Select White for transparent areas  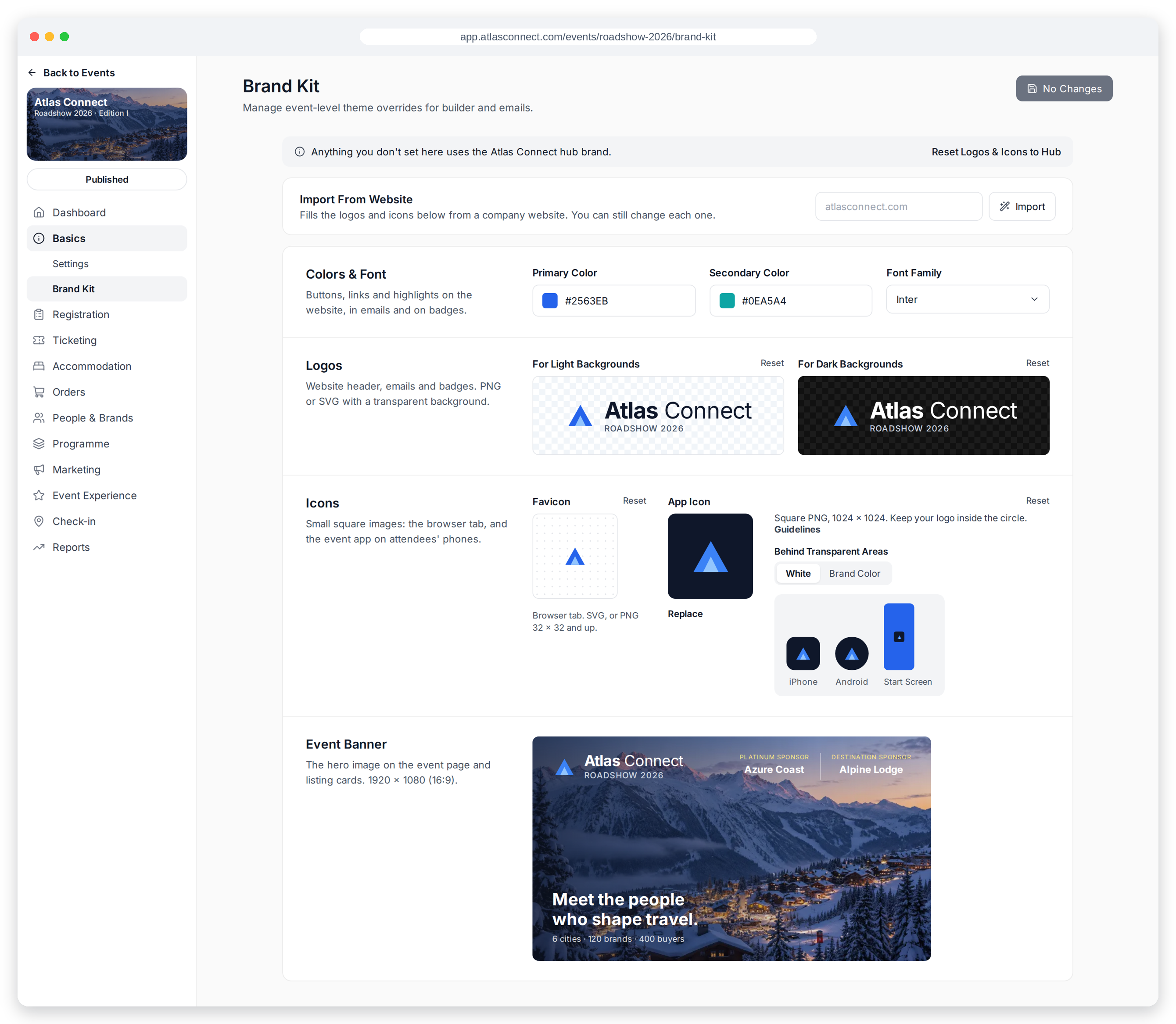point(797,573)
